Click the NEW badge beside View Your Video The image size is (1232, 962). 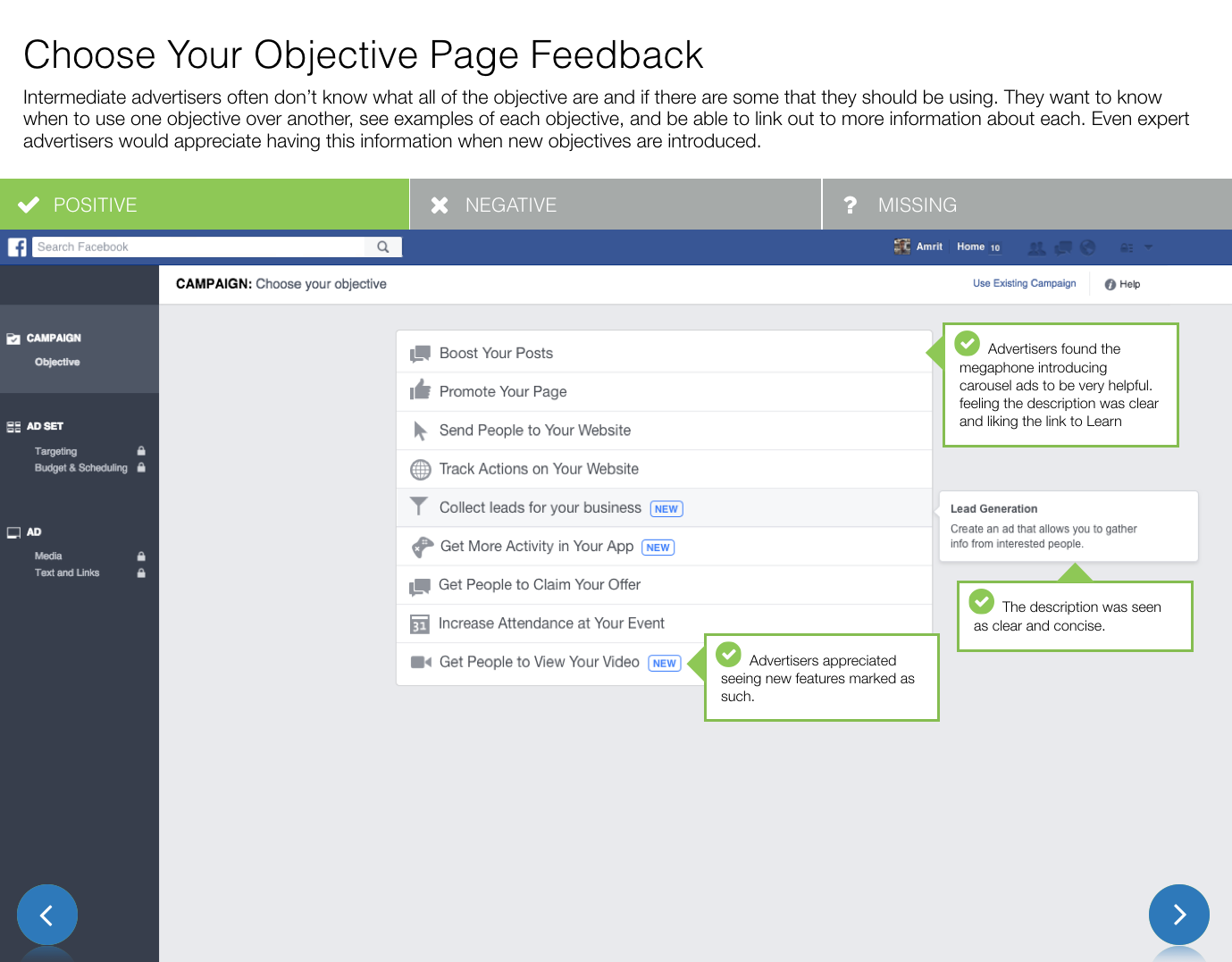pos(665,664)
